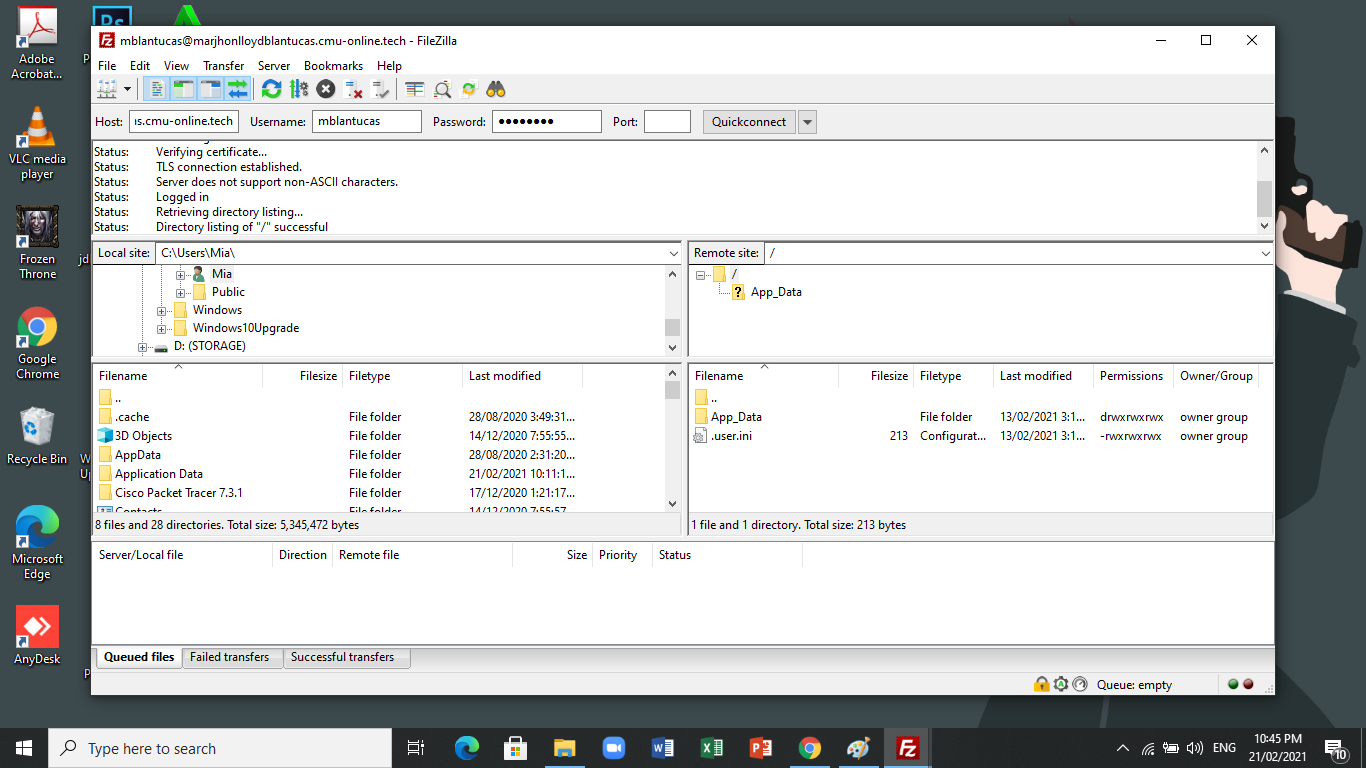The width and height of the screenshot is (1366, 768).
Task: Disconnect from the current server
Action: (353, 90)
